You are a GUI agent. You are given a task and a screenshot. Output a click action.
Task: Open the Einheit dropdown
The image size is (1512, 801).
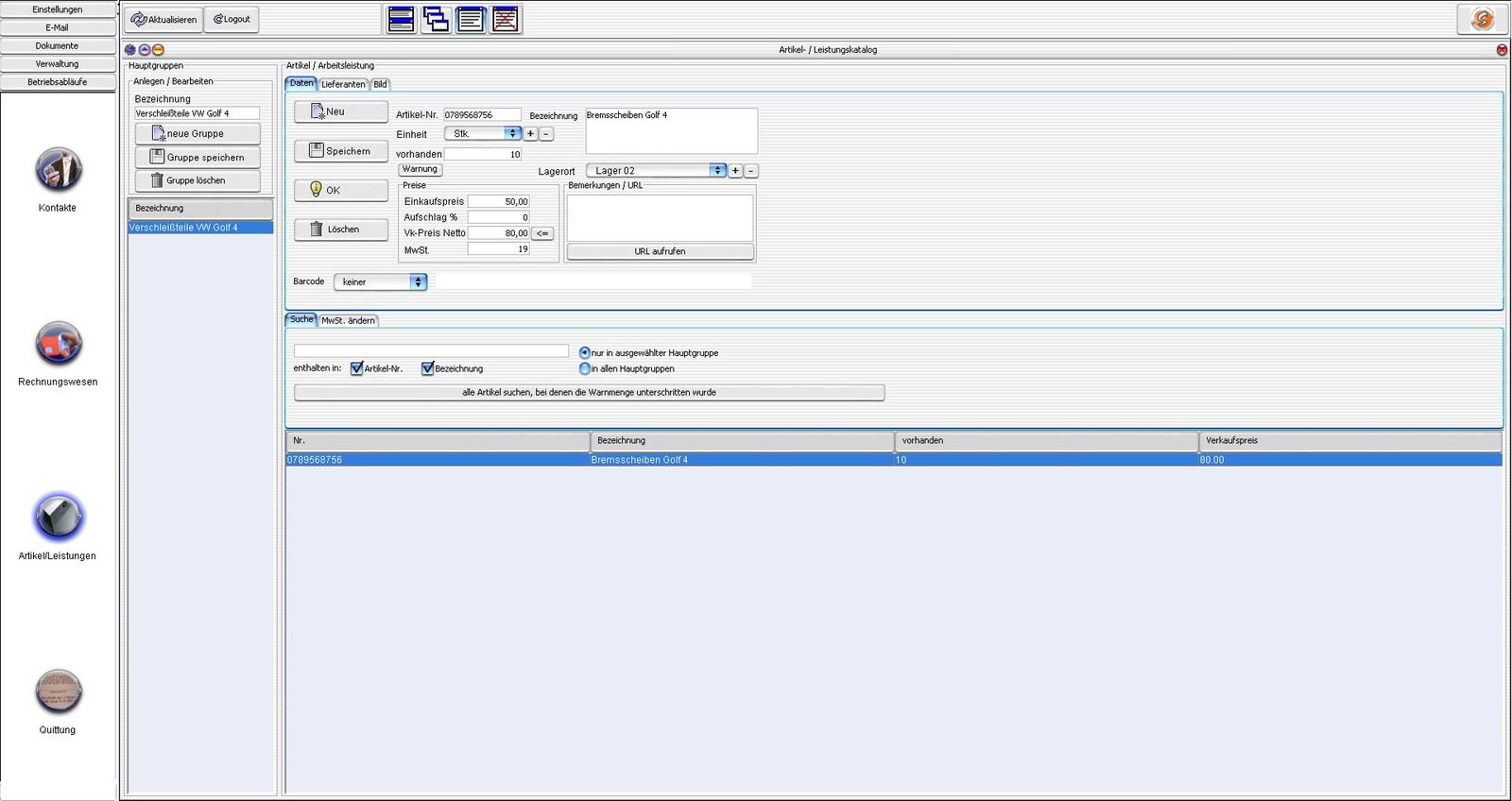[483, 134]
